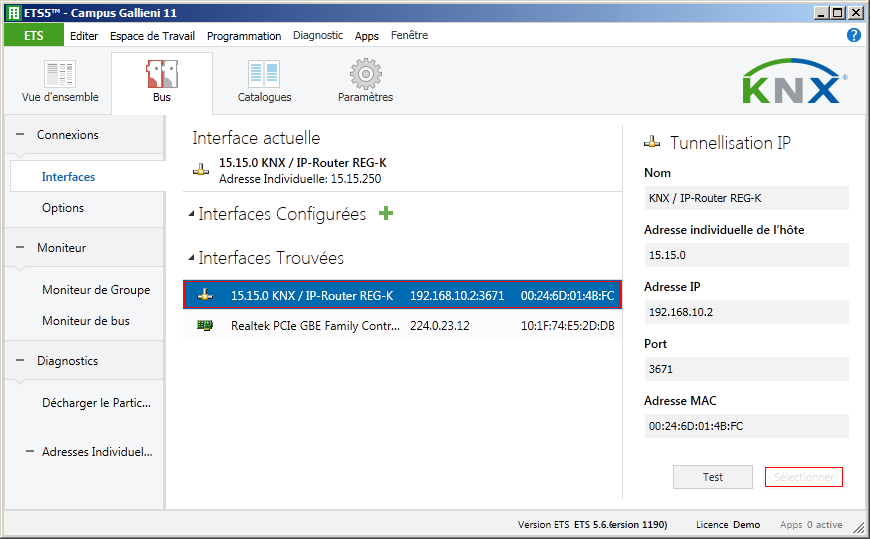Open the Paramètres gear icon
The image size is (870, 539).
pos(366,74)
